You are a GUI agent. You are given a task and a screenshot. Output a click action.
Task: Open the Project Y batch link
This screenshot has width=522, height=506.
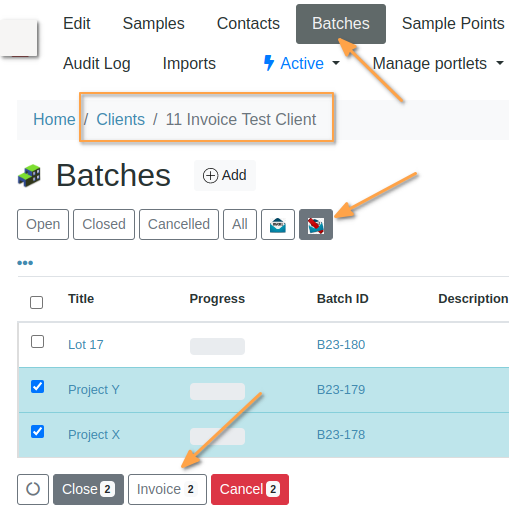click(94, 390)
